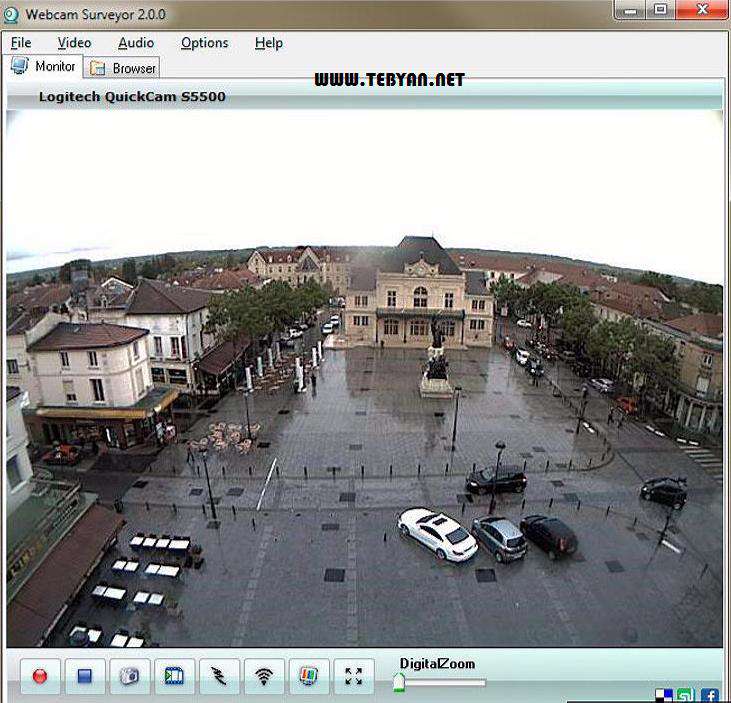Open the Help menu
Image resolution: width=731 pixels, height=703 pixels.
pos(269,43)
